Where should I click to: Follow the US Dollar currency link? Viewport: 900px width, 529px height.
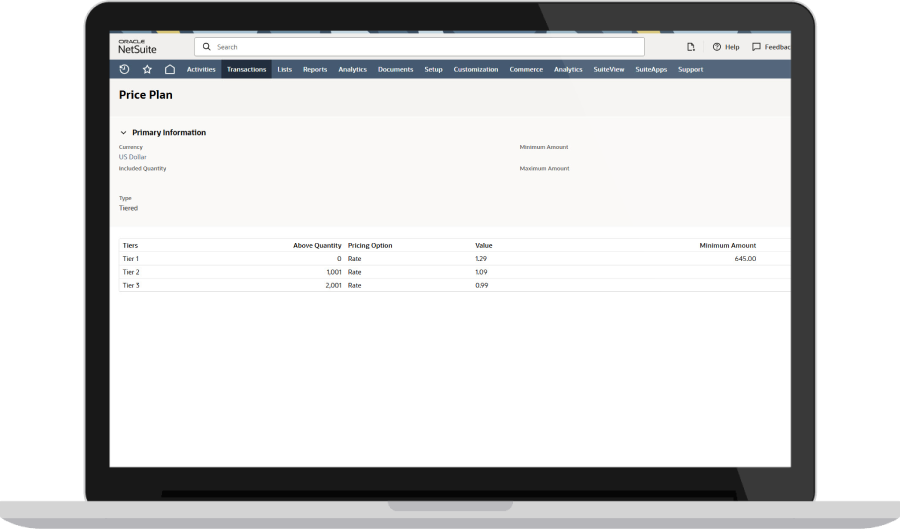point(133,157)
